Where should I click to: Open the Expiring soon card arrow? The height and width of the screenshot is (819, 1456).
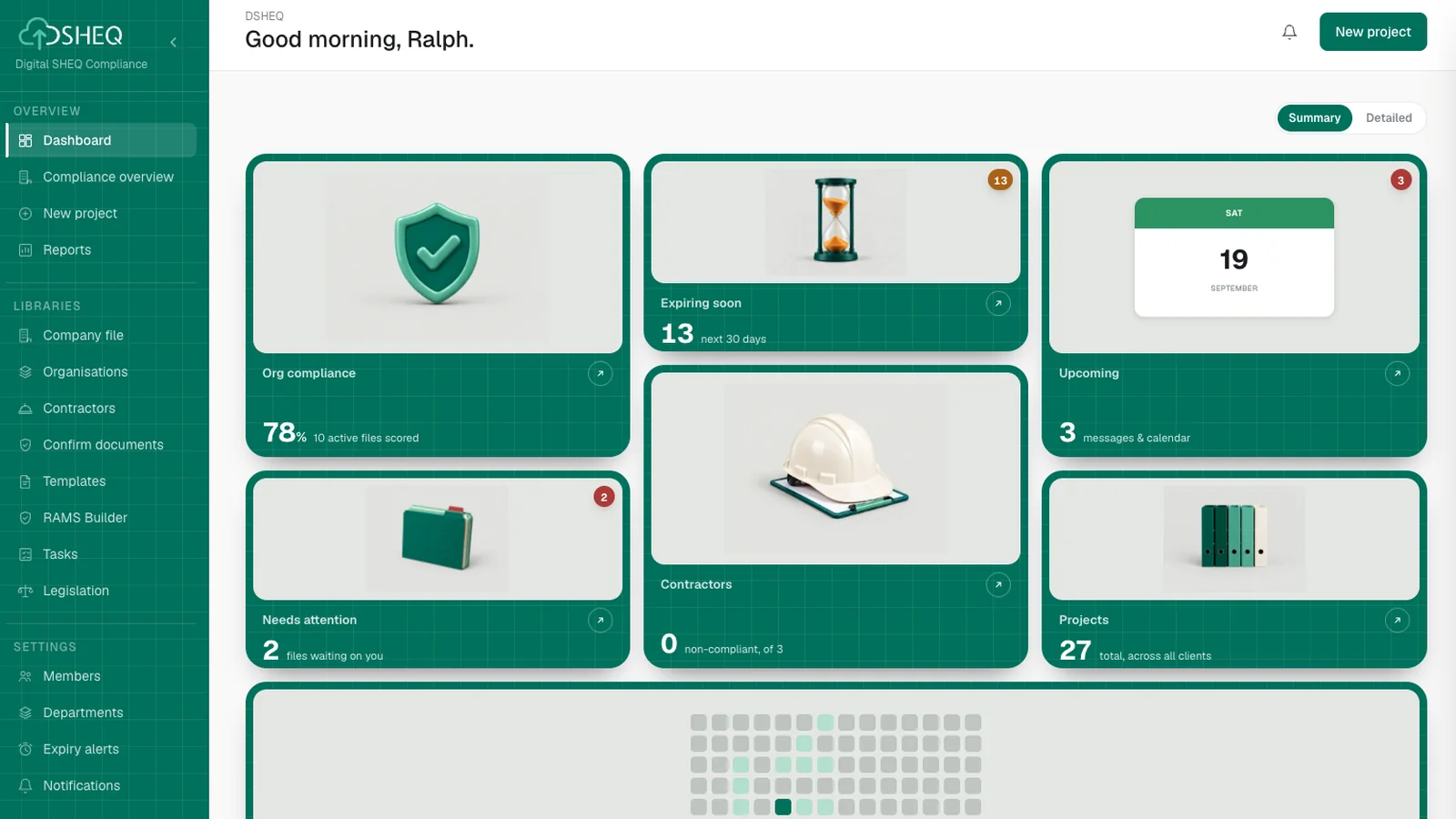coord(998,303)
